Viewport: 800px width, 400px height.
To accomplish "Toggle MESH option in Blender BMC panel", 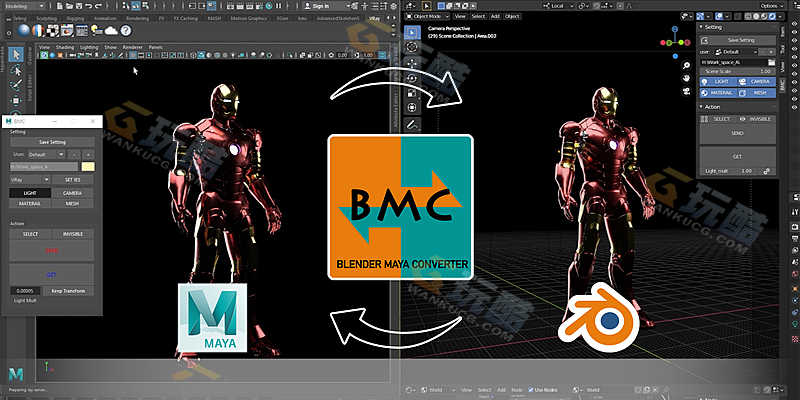I will [x=757, y=93].
